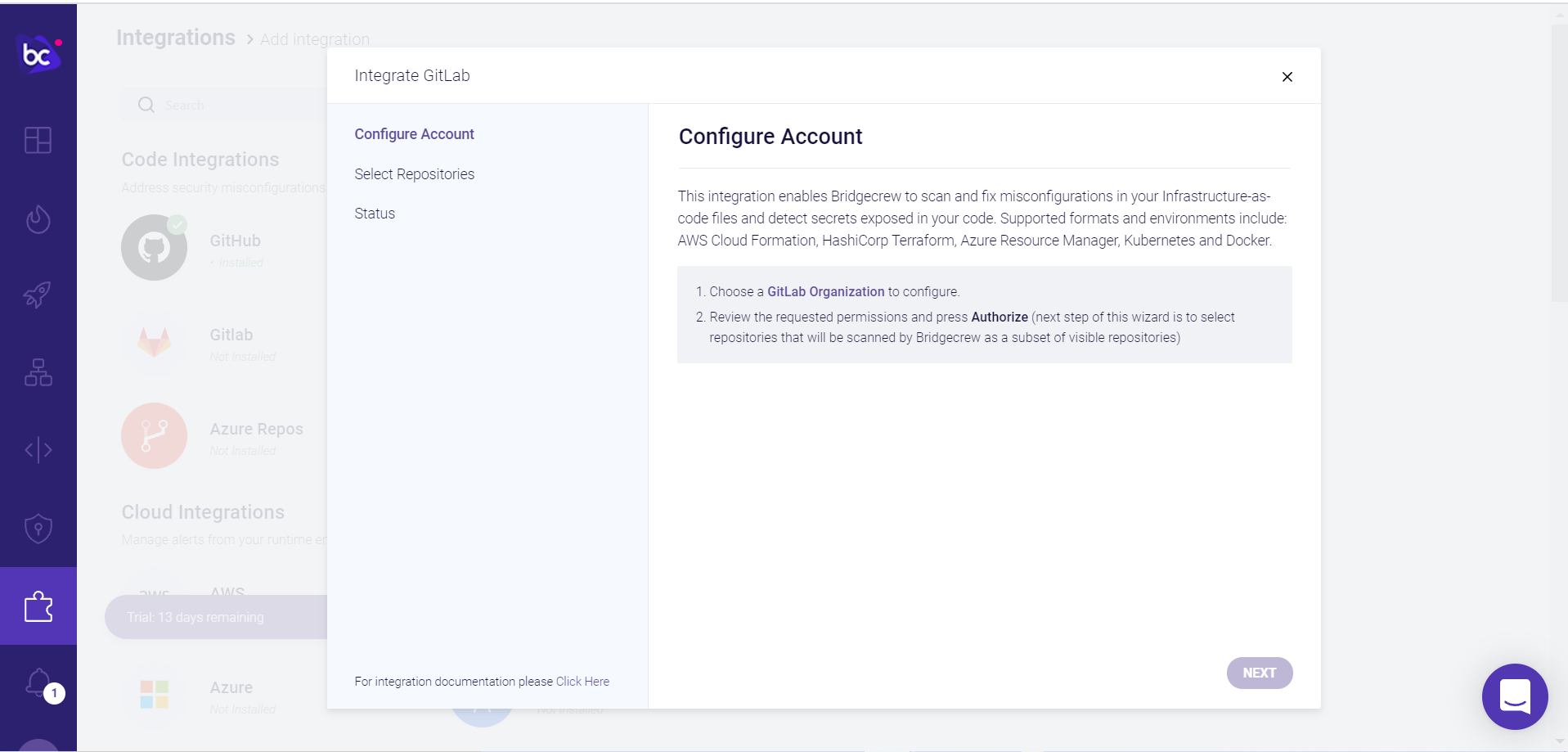Open the code brackets icon in sidebar

38,450
